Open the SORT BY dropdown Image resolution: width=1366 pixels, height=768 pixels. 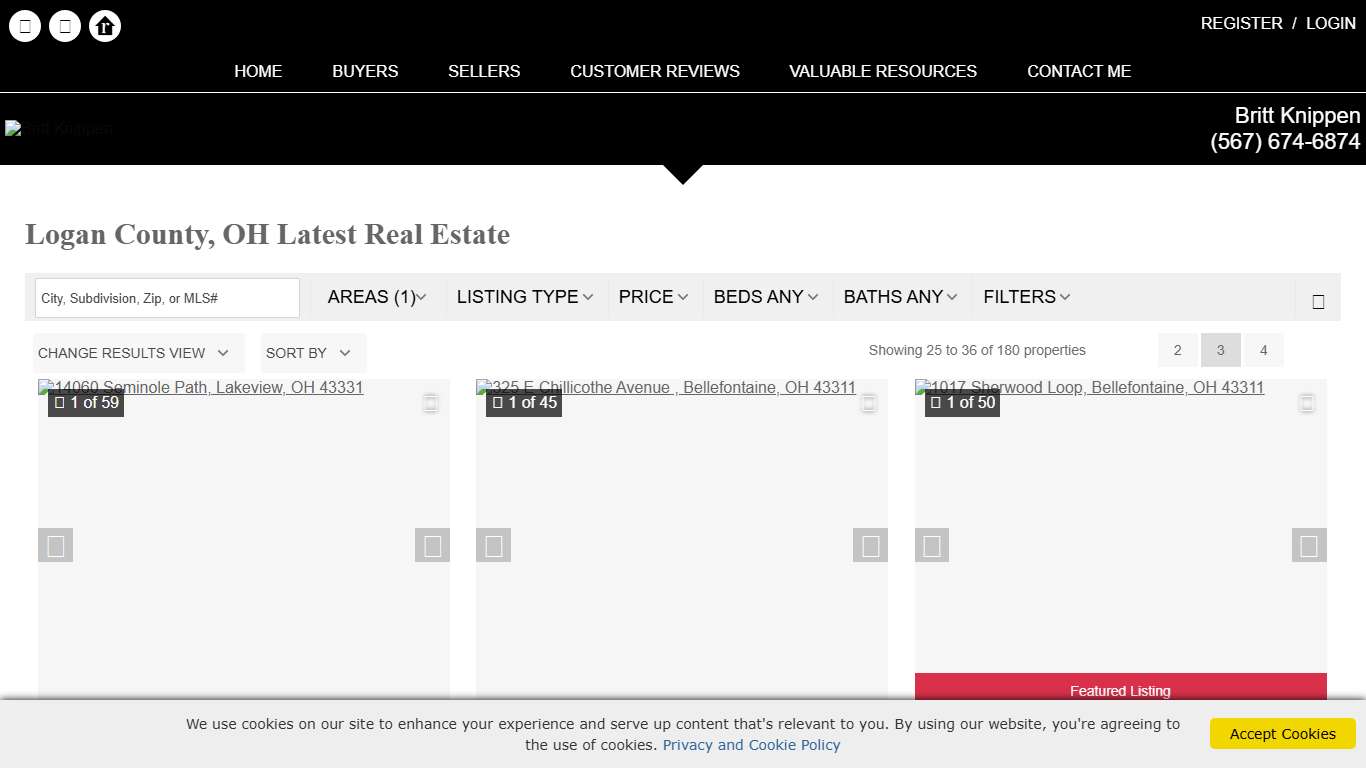(311, 352)
